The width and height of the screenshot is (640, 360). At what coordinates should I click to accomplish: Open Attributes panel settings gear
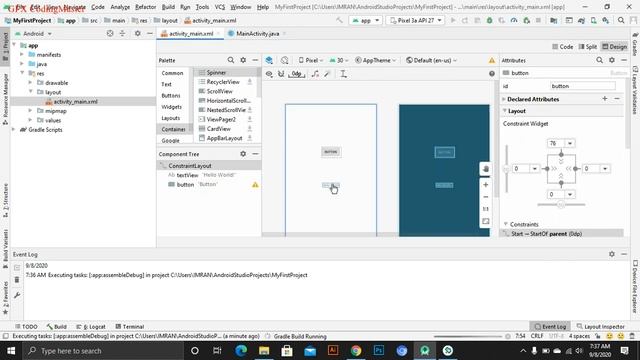tap(612, 60)
